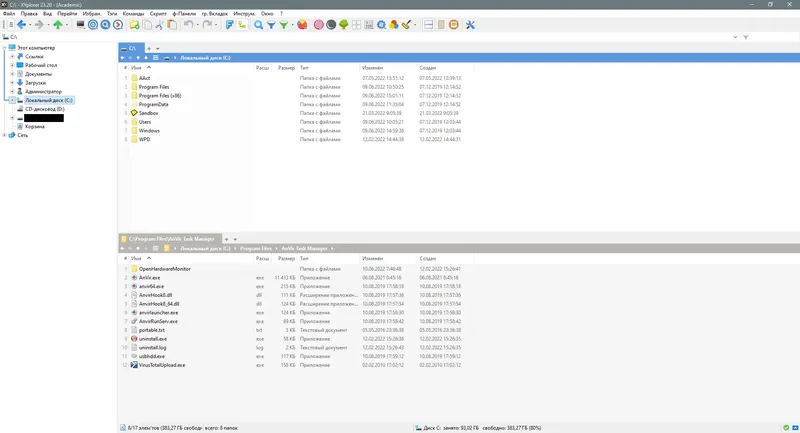Click the Copy toolbar icon
Viewport: 800px width, 433px height.
point(147,24)
